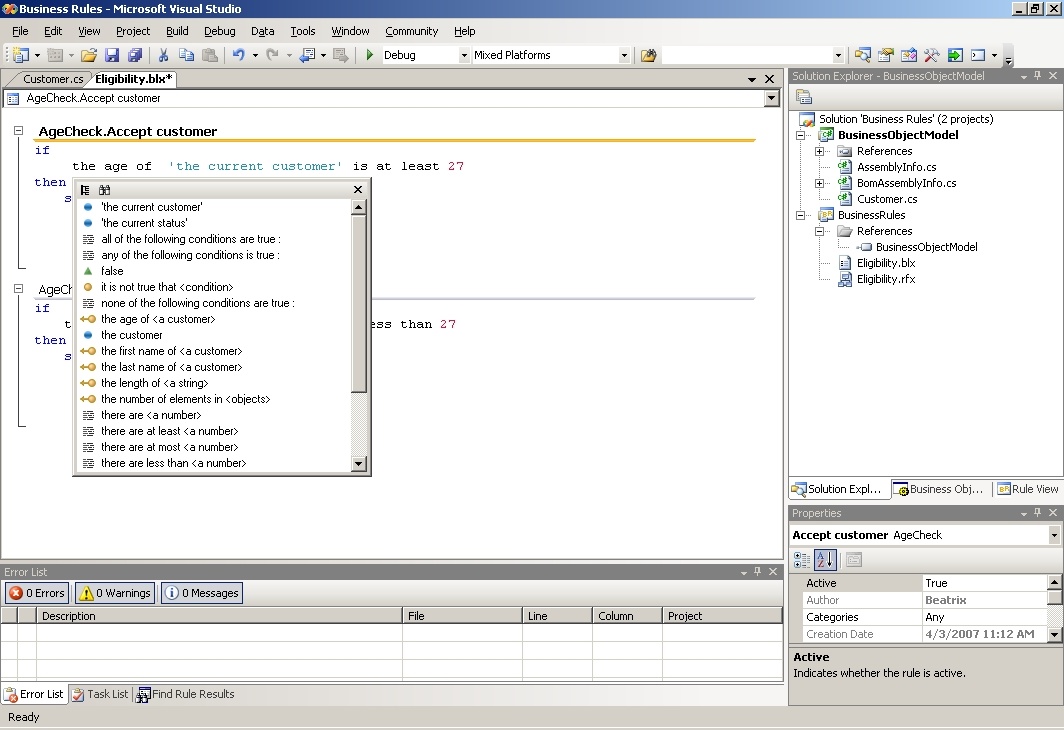Open Eligibility.rfx in Solution Explorer
The image size is (1064, 730).
pyautogui.click(x=885, y=279)
